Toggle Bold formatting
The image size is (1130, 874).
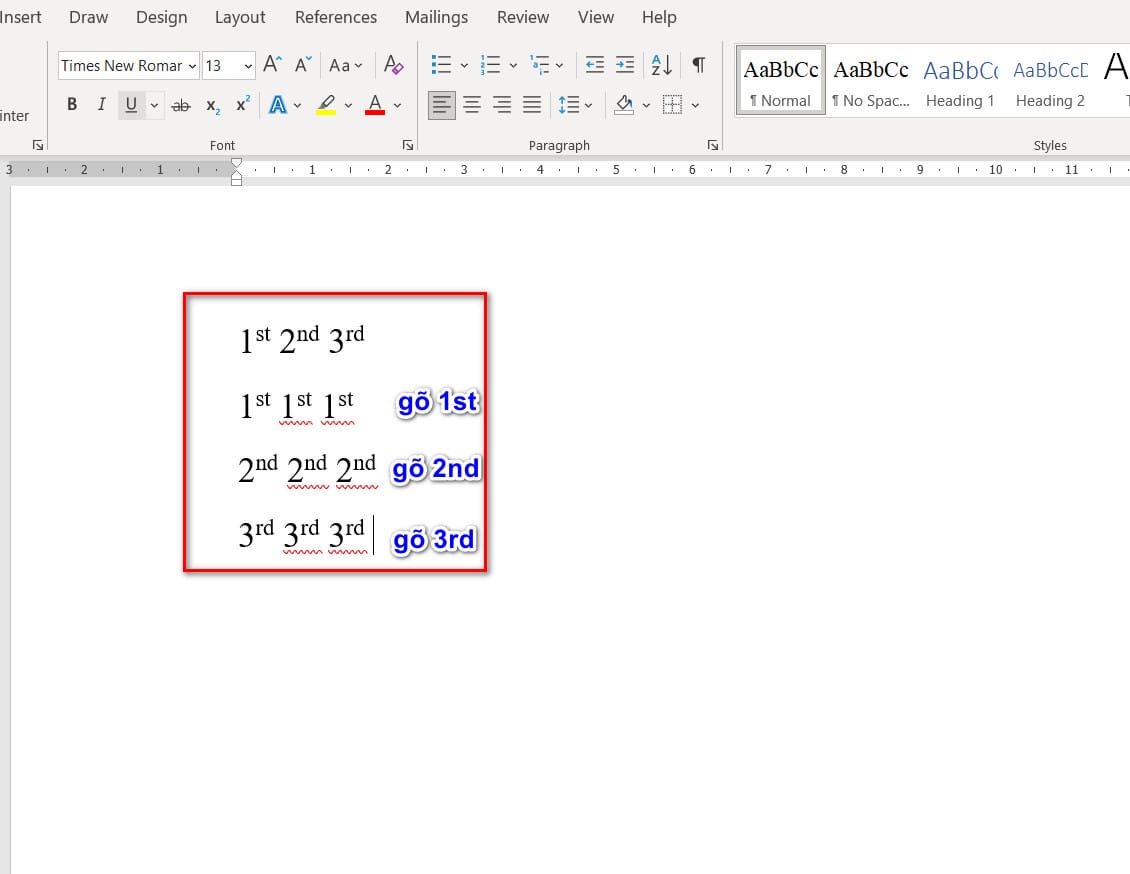[72, 105]
